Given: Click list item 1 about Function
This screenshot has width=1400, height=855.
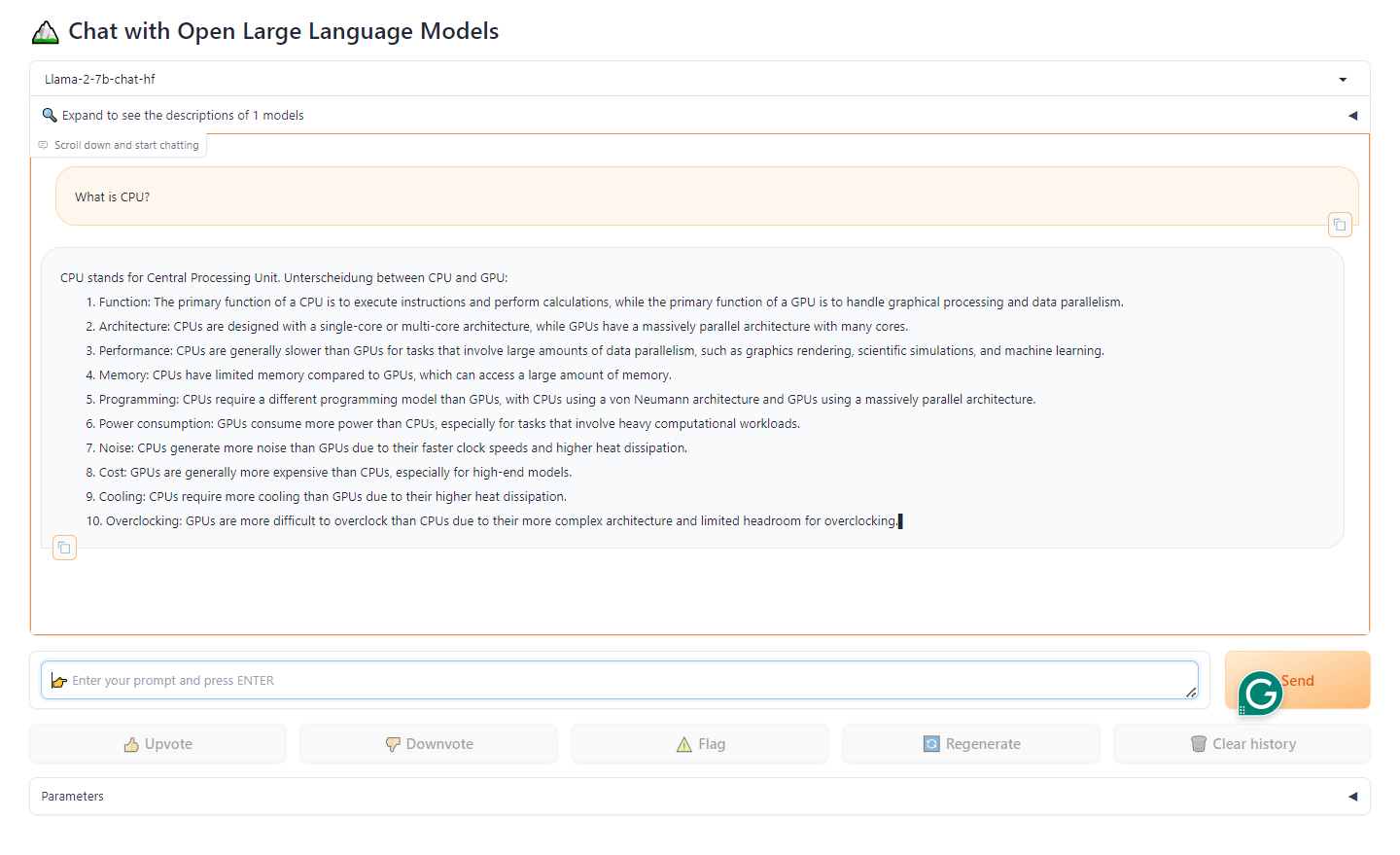Looking at the screenshot, I should [x=605, y=303].
